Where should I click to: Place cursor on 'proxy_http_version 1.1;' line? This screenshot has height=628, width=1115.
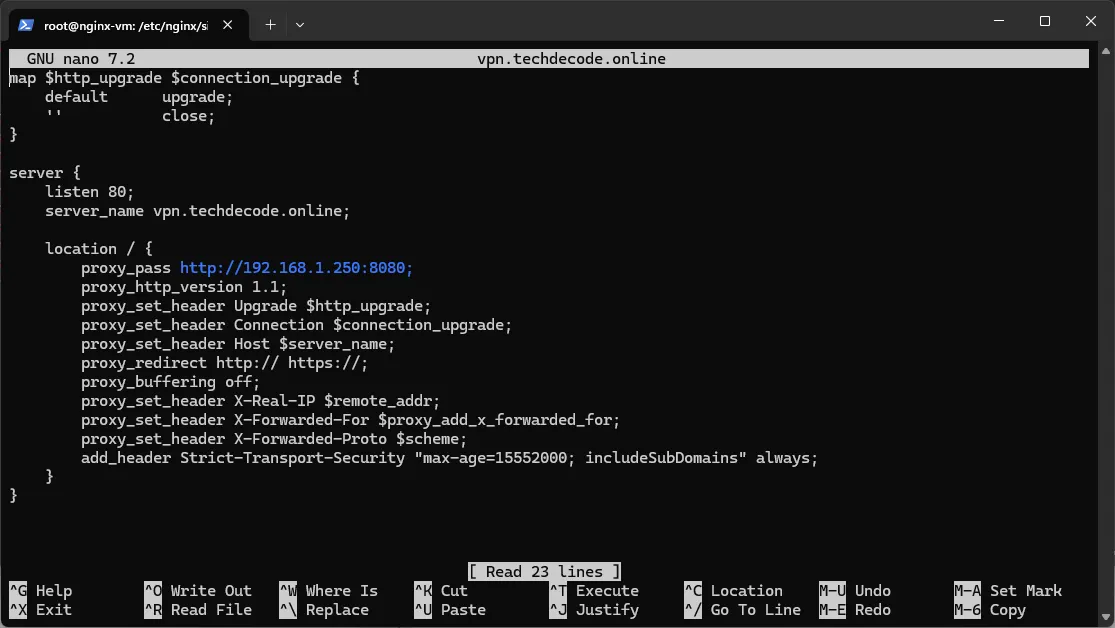click(183, 287)
